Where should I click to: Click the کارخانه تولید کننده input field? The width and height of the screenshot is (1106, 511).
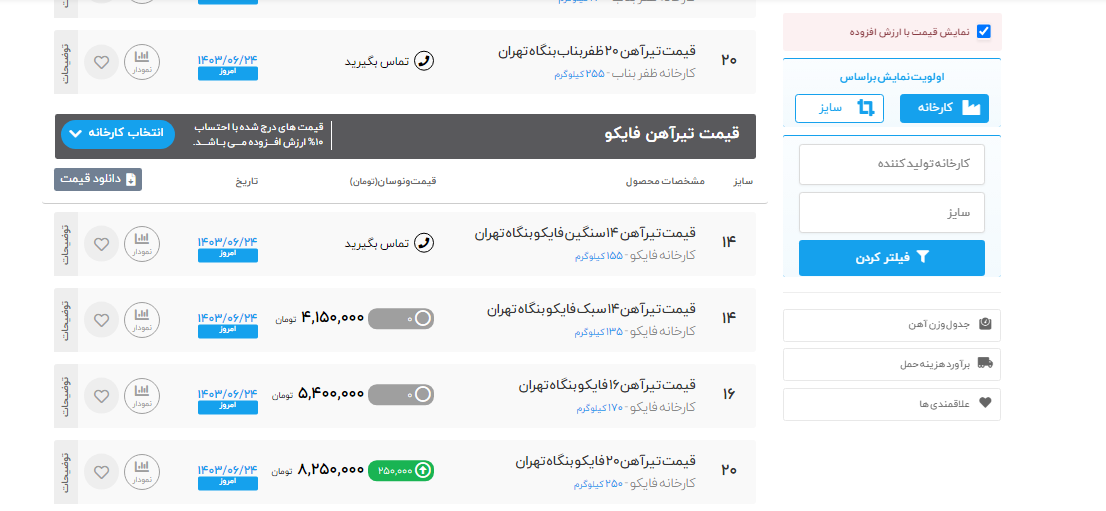[891, 164]
